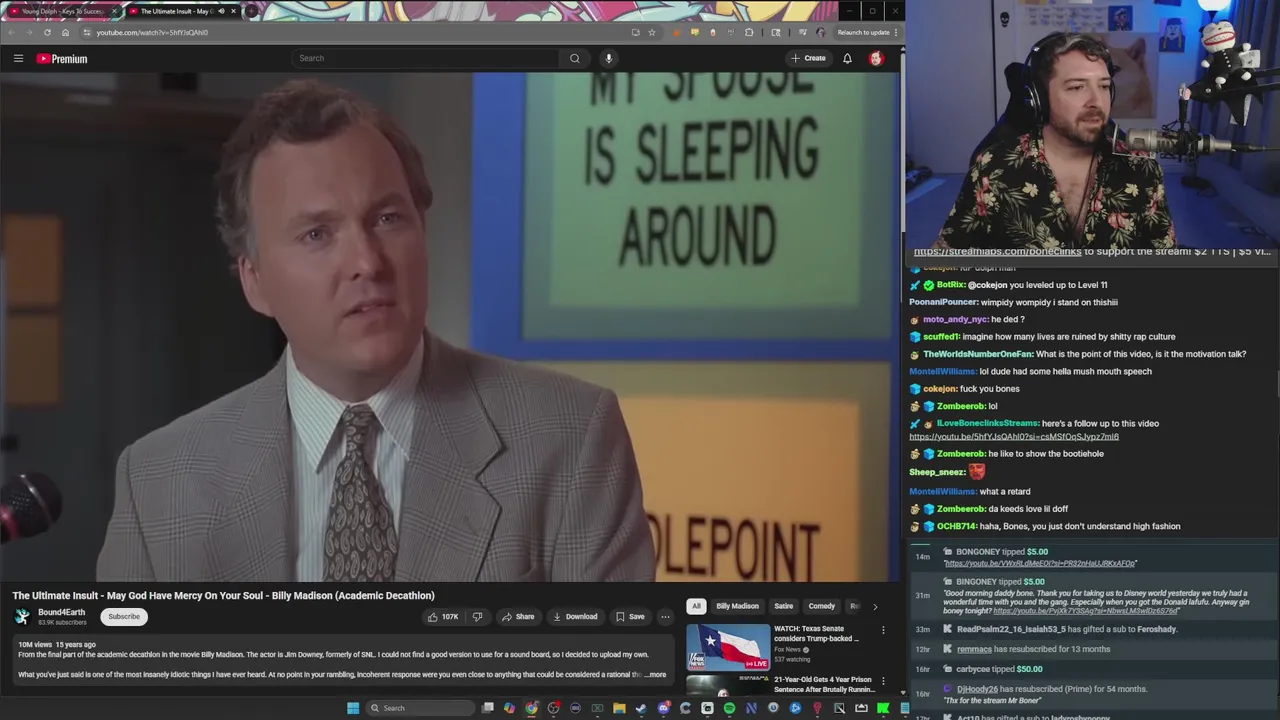This screenshot has width=1280, height=720.
Task: Open YouTube notifications bell
Action: [x=847, y=58]
